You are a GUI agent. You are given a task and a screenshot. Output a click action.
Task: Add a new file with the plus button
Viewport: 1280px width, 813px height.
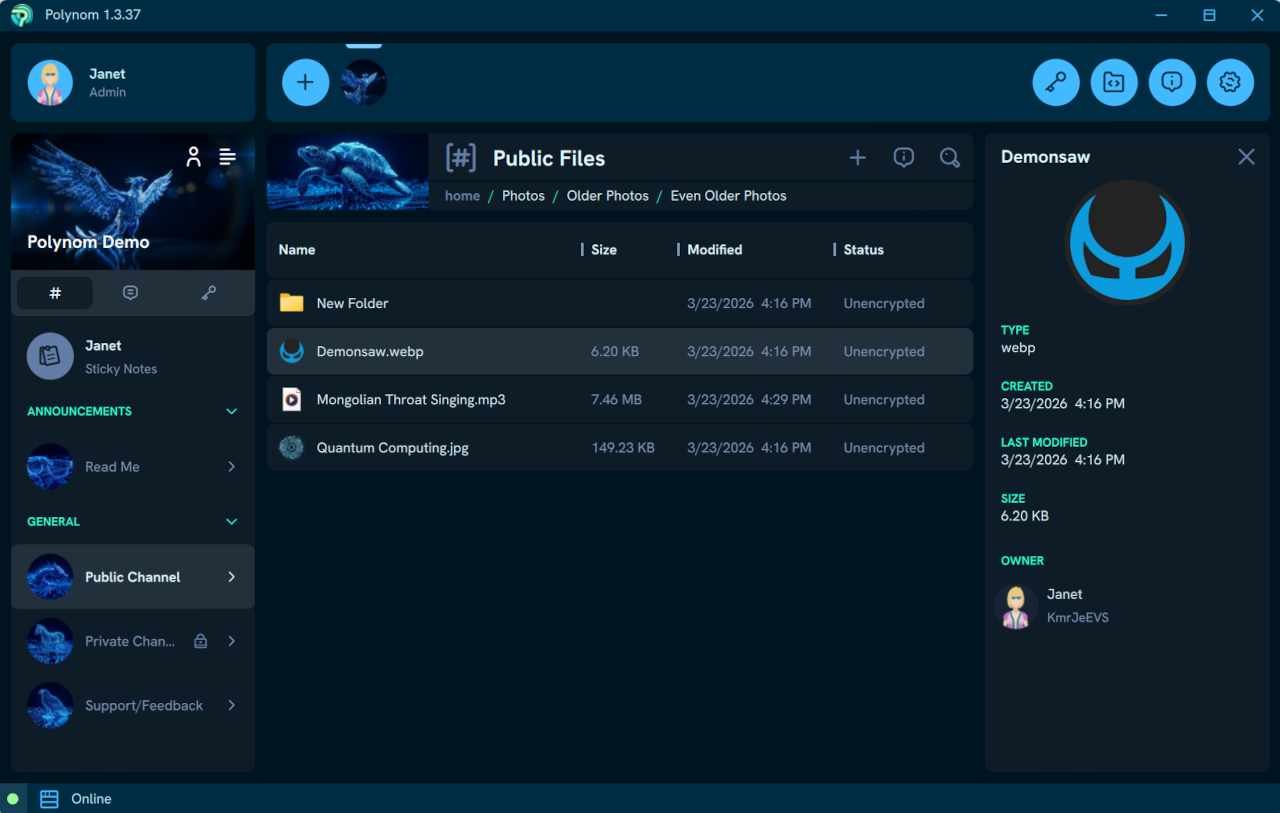point(858,158)
